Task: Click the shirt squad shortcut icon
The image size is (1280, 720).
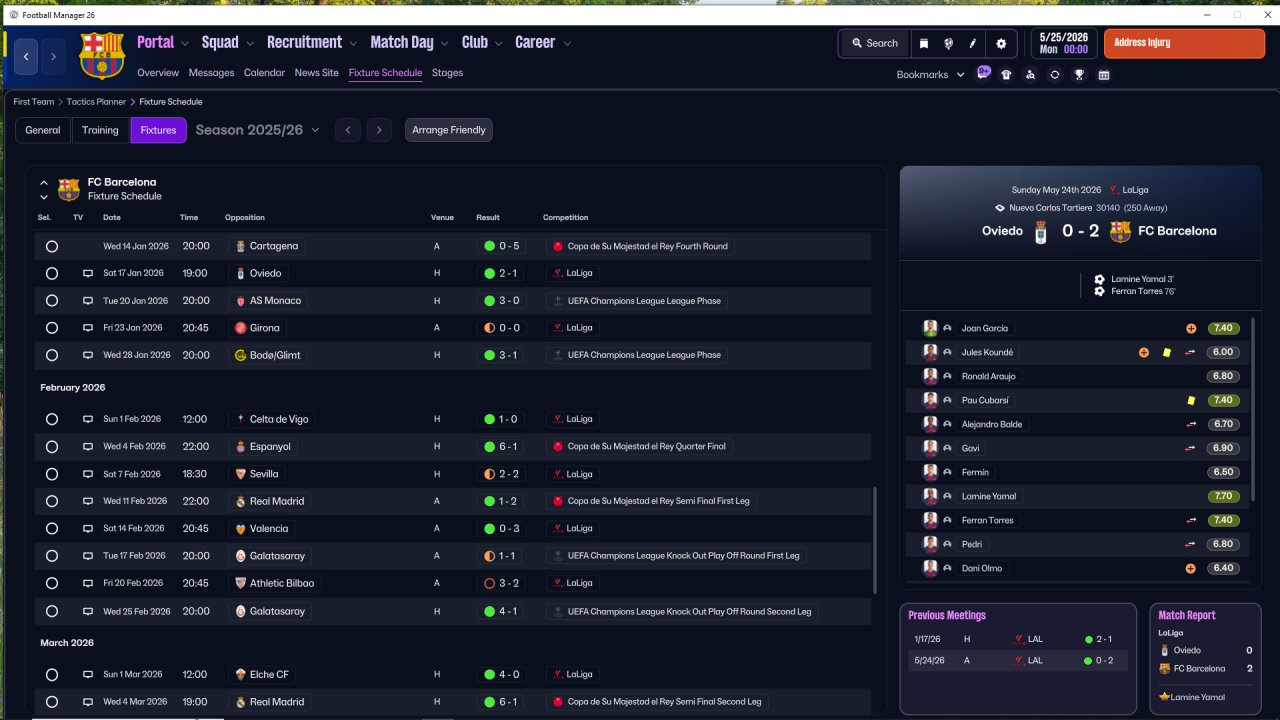Action: (1006, 74)
